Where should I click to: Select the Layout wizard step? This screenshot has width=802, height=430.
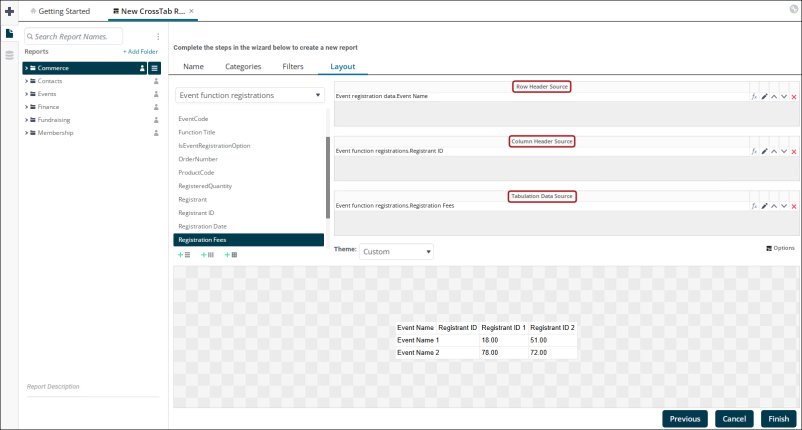click(x=342, y=66)
